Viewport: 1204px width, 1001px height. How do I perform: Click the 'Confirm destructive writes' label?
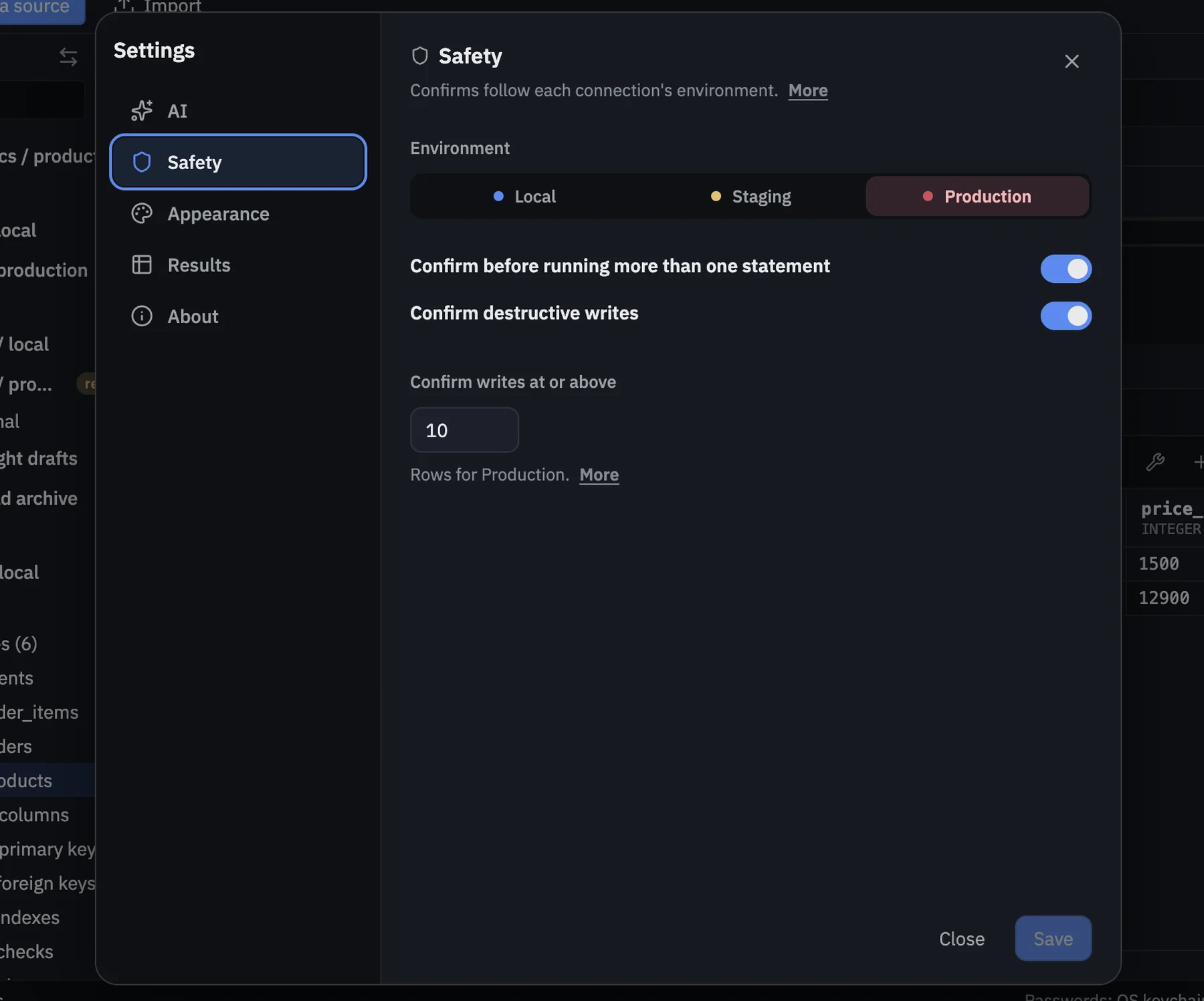point(524,314)
